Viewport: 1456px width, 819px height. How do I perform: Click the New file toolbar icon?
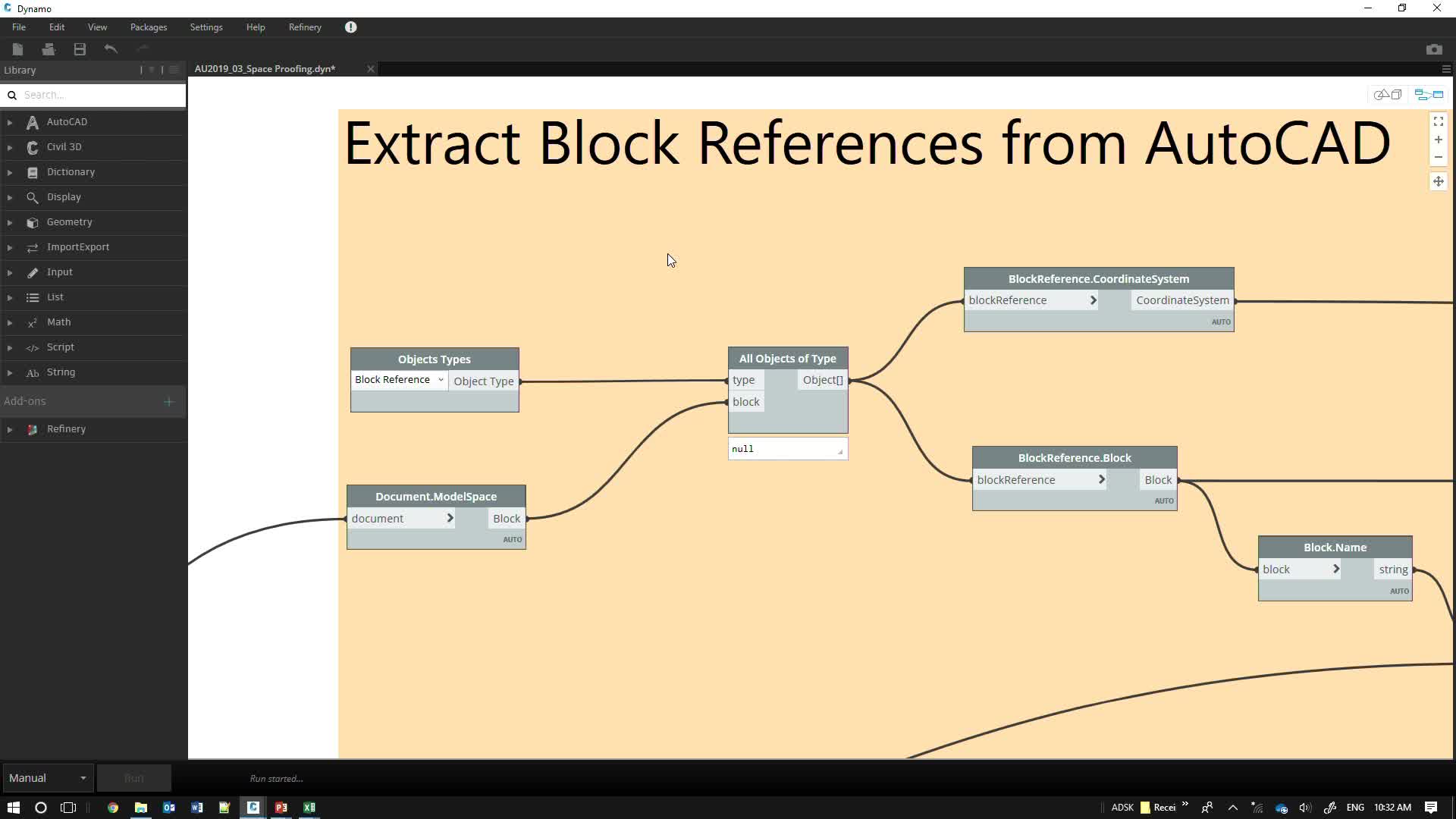pyautogui.click(x=17, y=49)
